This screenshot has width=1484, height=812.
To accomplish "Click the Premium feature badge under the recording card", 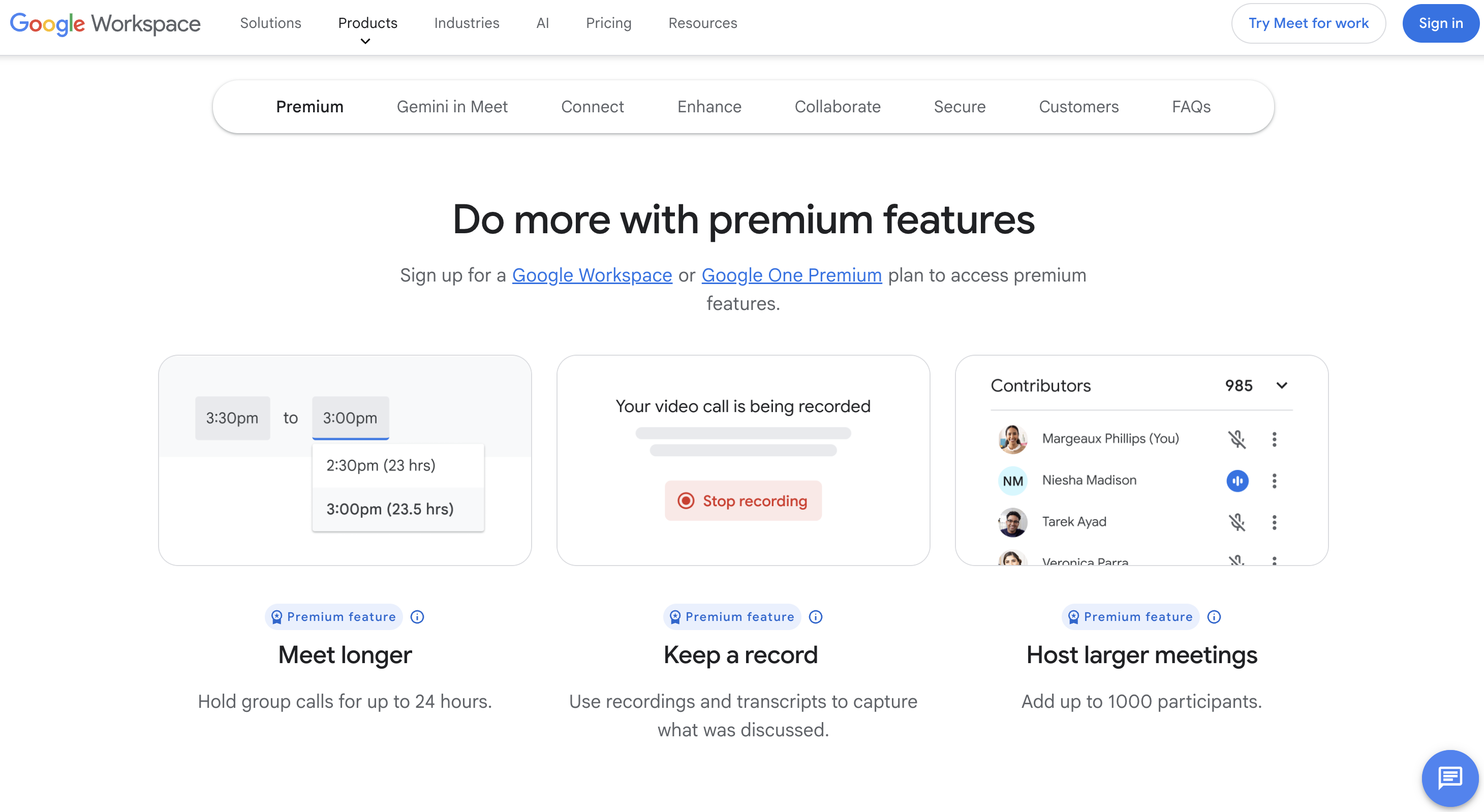I will tap(732, 616).
